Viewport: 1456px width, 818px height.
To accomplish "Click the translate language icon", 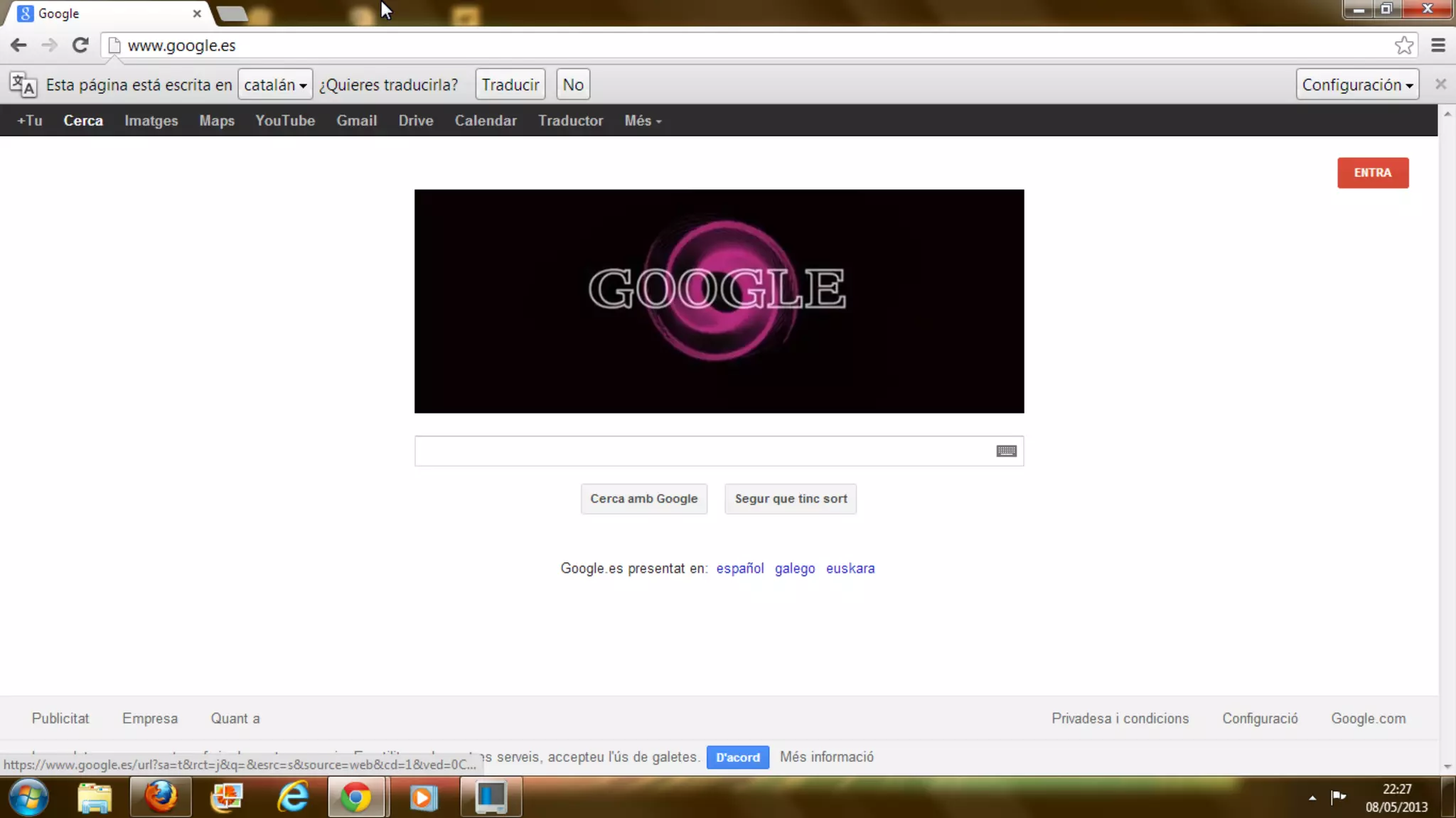I will 23,85.
